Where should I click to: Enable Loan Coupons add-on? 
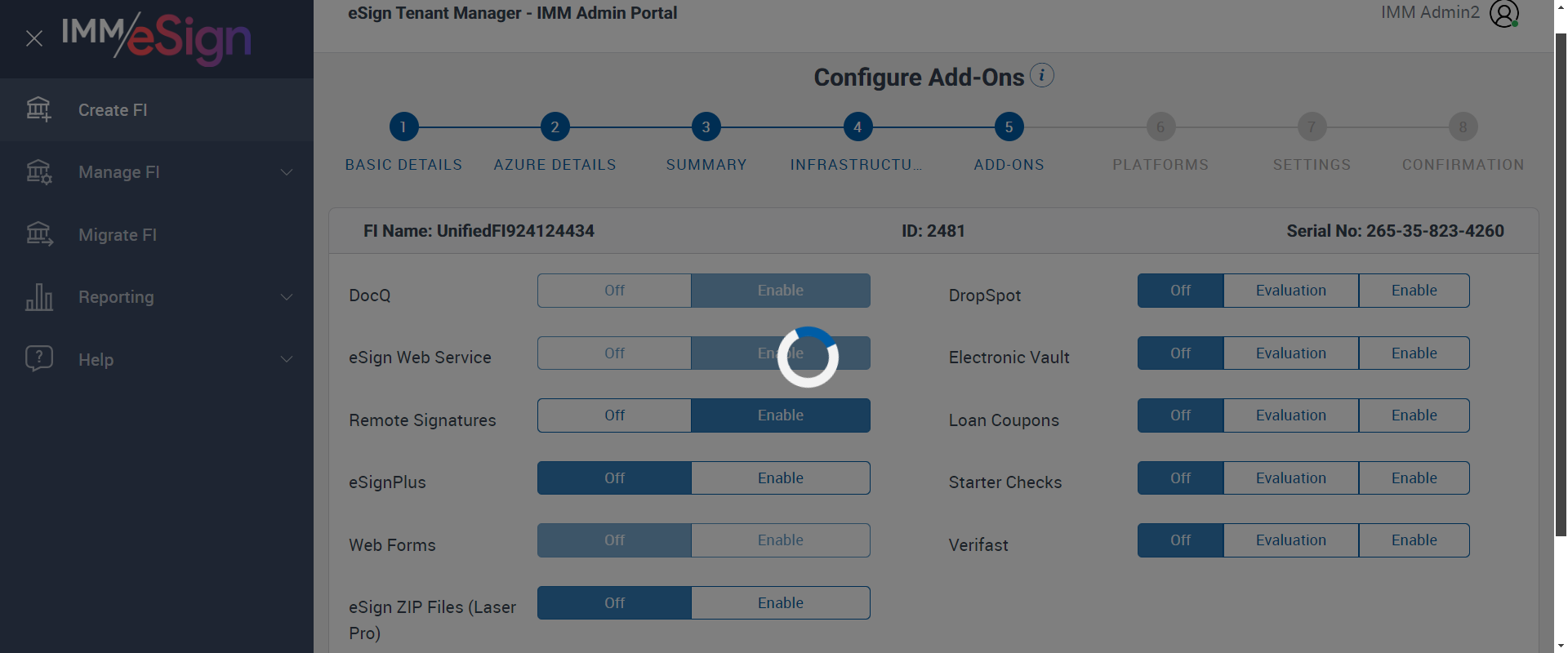click(1414, 415)
